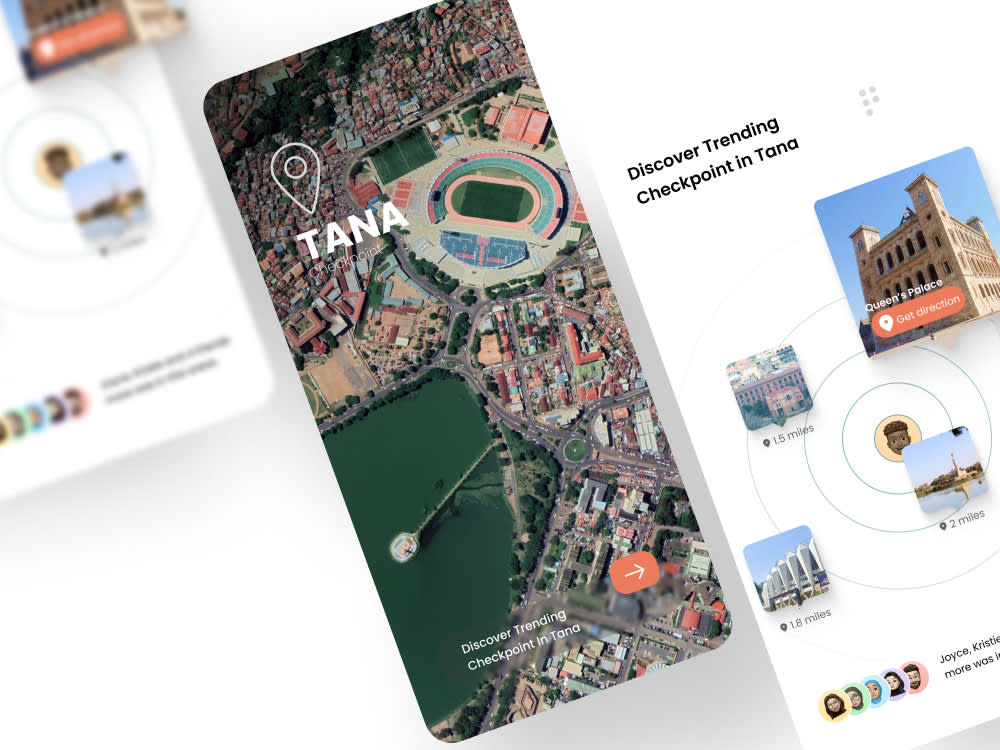Click the '1.5 miles' distance label
This screenshot has width=1000, height=750.
[x=789, y=436]
